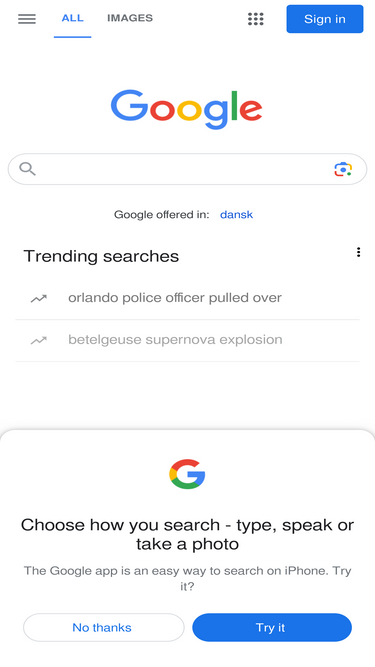Open the hamburger main menu
Viewport: 375px width, 667px height.
click(27, 19)
